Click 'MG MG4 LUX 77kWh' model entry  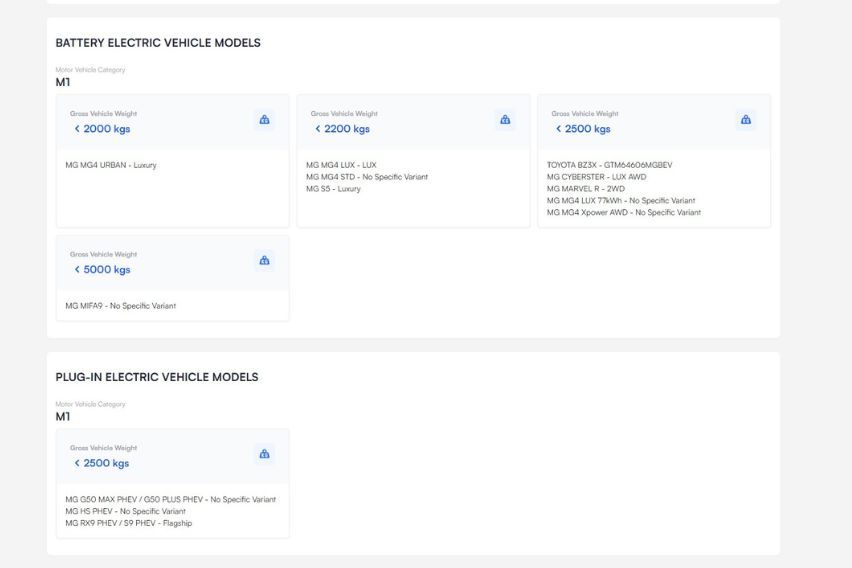pos(621,201)
